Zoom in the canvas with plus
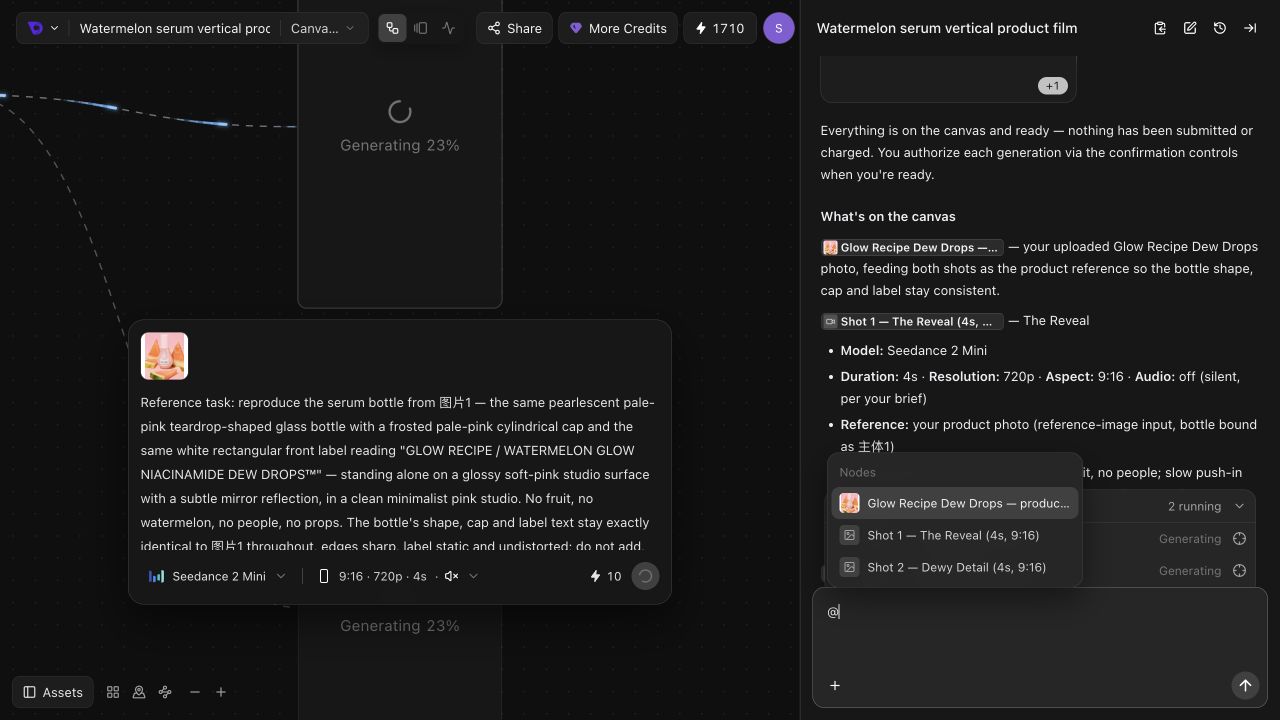Viewport: 1280px width, 720px height. click(221, 692)
